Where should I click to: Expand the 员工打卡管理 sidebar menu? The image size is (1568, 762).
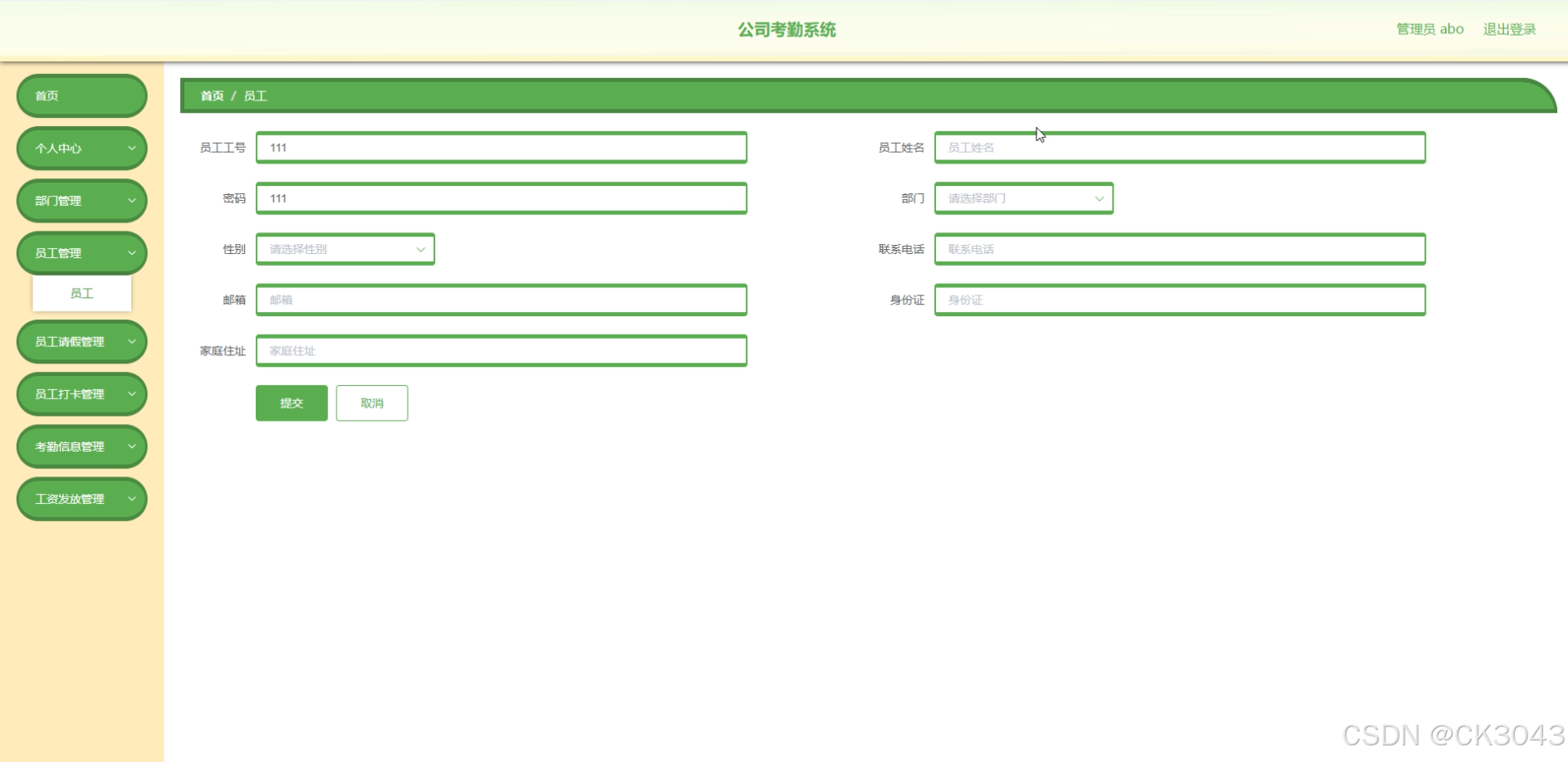click(x=81, y=393)
